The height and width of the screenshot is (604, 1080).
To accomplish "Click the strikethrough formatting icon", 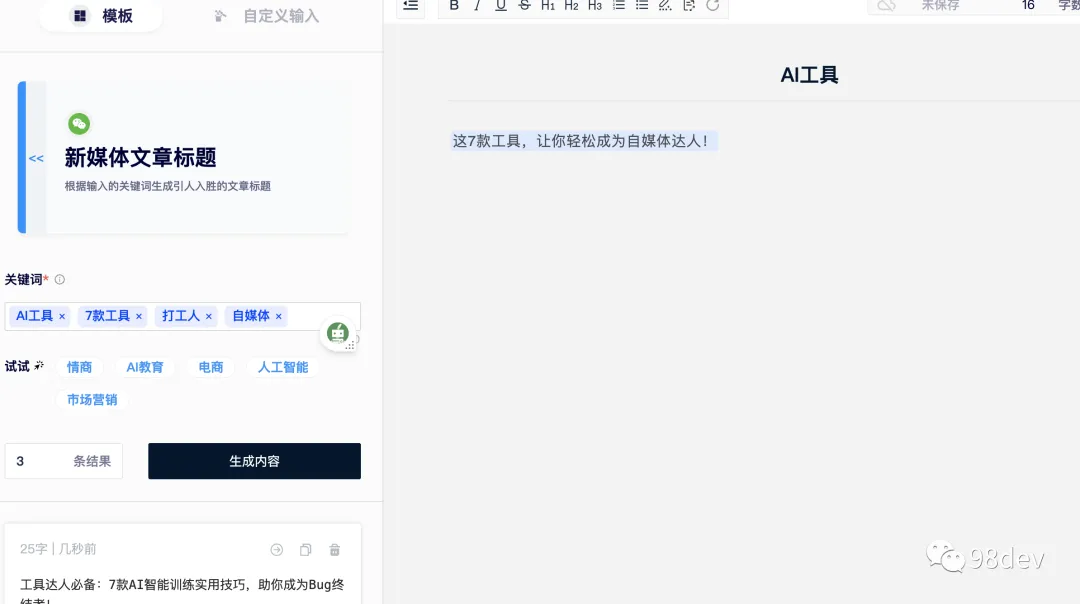I will [x=524, y=6].
